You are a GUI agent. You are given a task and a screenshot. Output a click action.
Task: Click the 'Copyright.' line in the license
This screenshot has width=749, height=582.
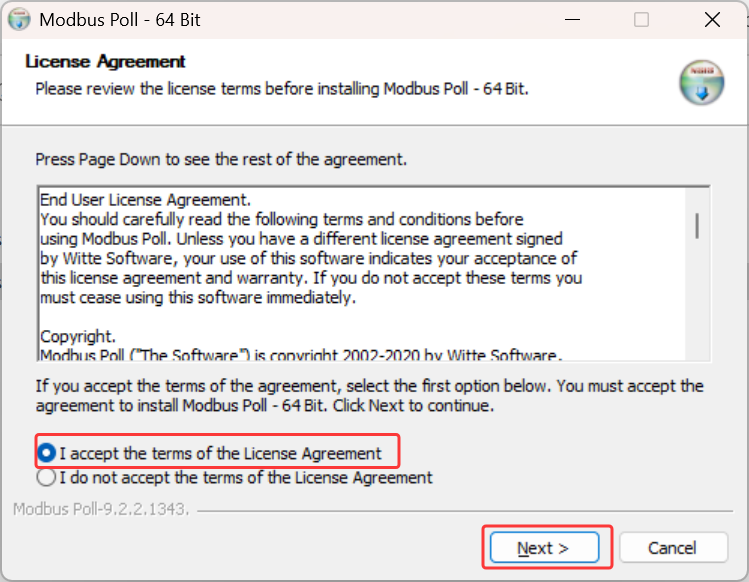[x=78, y=336]
